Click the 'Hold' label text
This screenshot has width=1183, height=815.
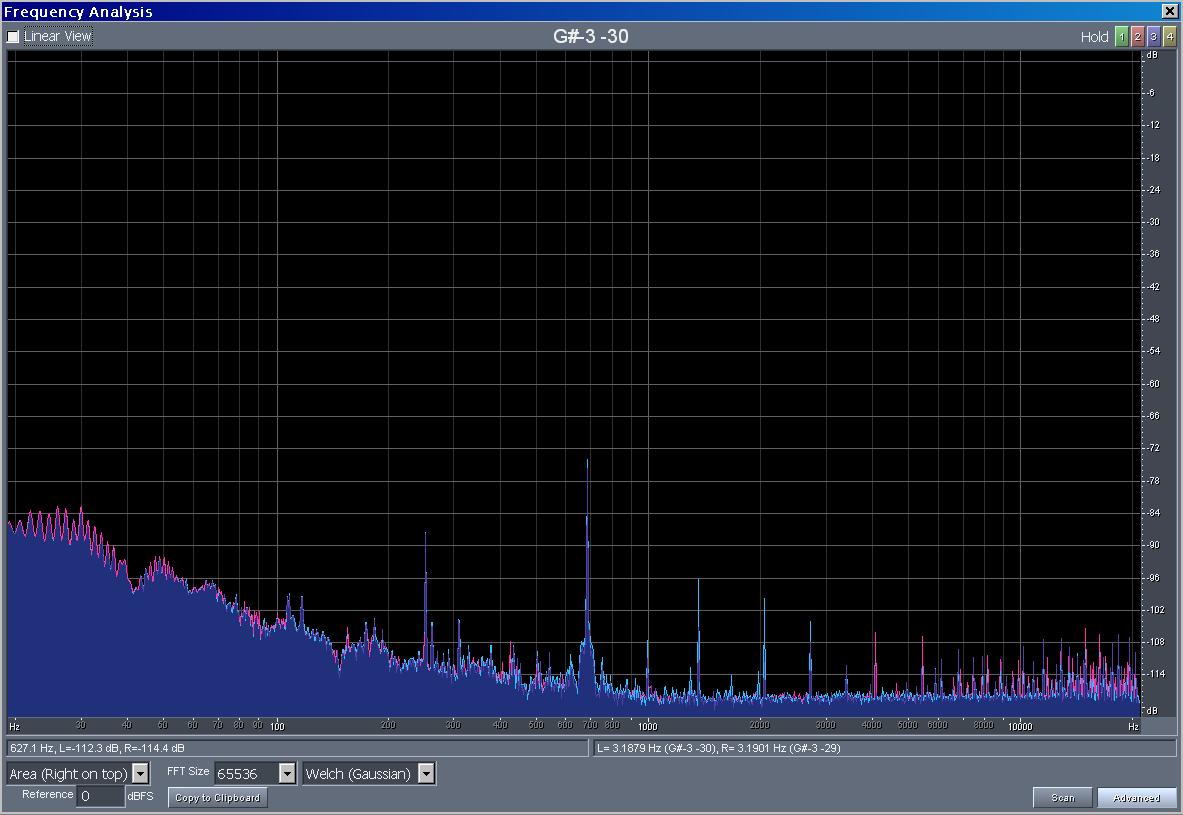tap(1094, 36)
